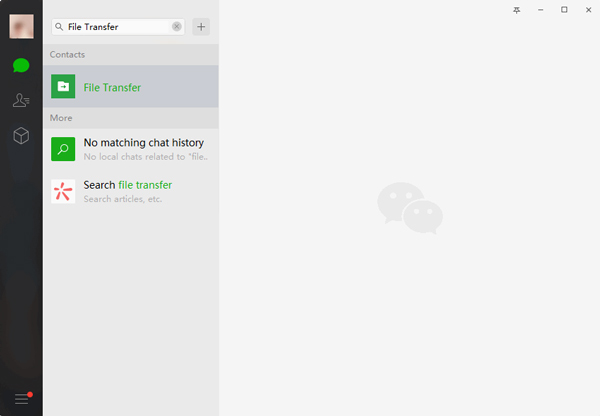Image resolution: width=600 pixels, height=416 pixels.
Task: Click the magnifier icon in search box
Action: [59, 27]
